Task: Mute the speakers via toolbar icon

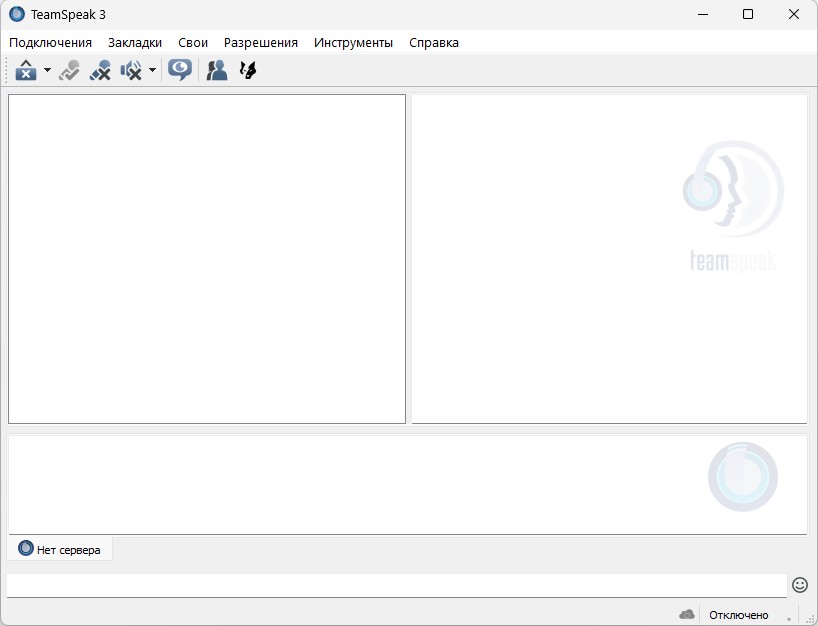Action: coord(131,70)
